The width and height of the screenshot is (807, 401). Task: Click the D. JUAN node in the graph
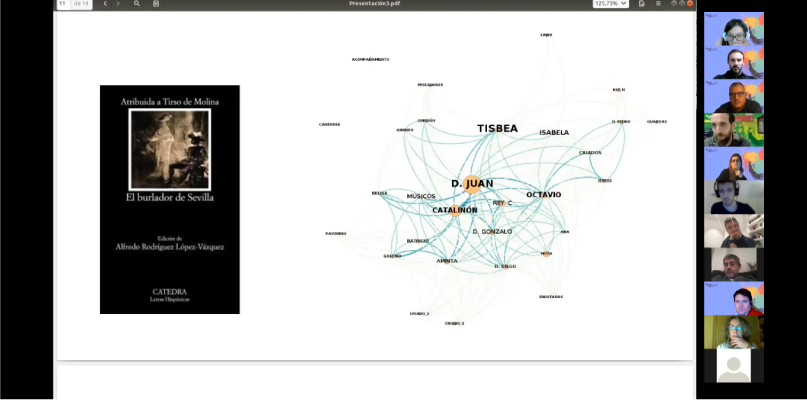[x=472, y=184]
